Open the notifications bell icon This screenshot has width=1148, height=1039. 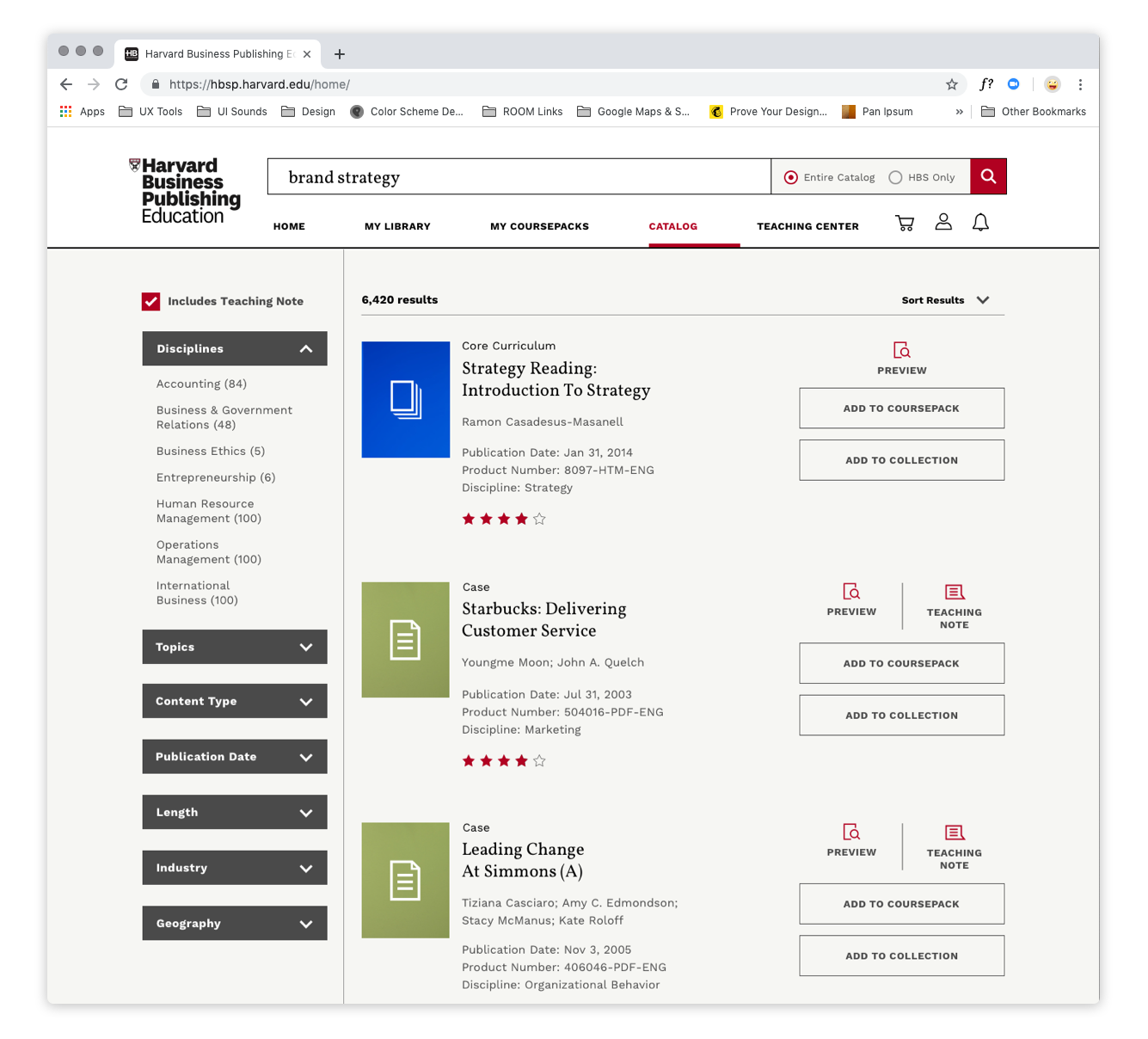980,223
